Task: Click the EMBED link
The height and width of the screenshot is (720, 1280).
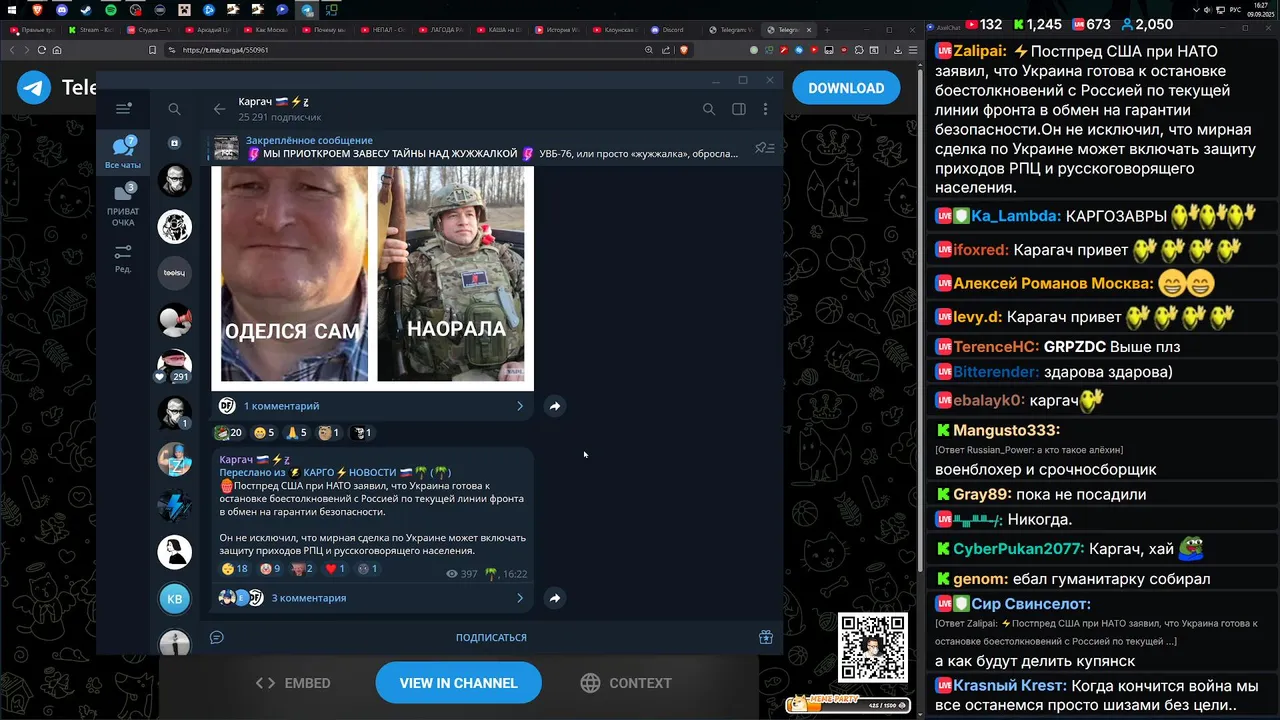Action: [x=293, y=683]
